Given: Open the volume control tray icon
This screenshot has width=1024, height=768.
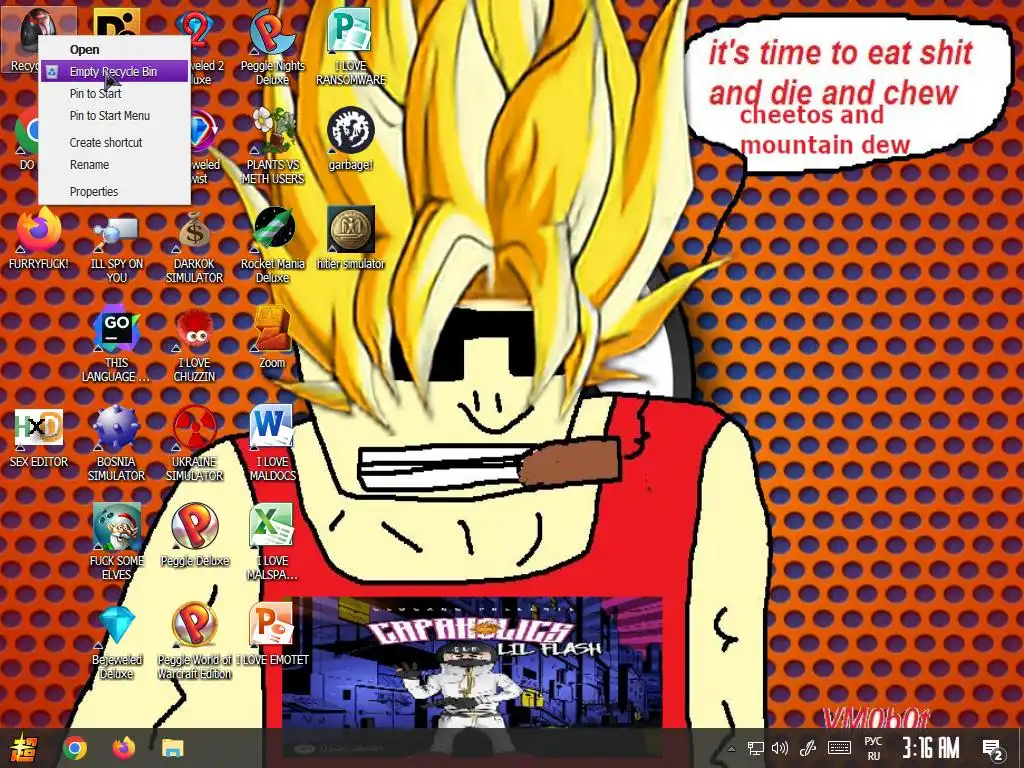Looking at the screenshot, I should point(780,748).
